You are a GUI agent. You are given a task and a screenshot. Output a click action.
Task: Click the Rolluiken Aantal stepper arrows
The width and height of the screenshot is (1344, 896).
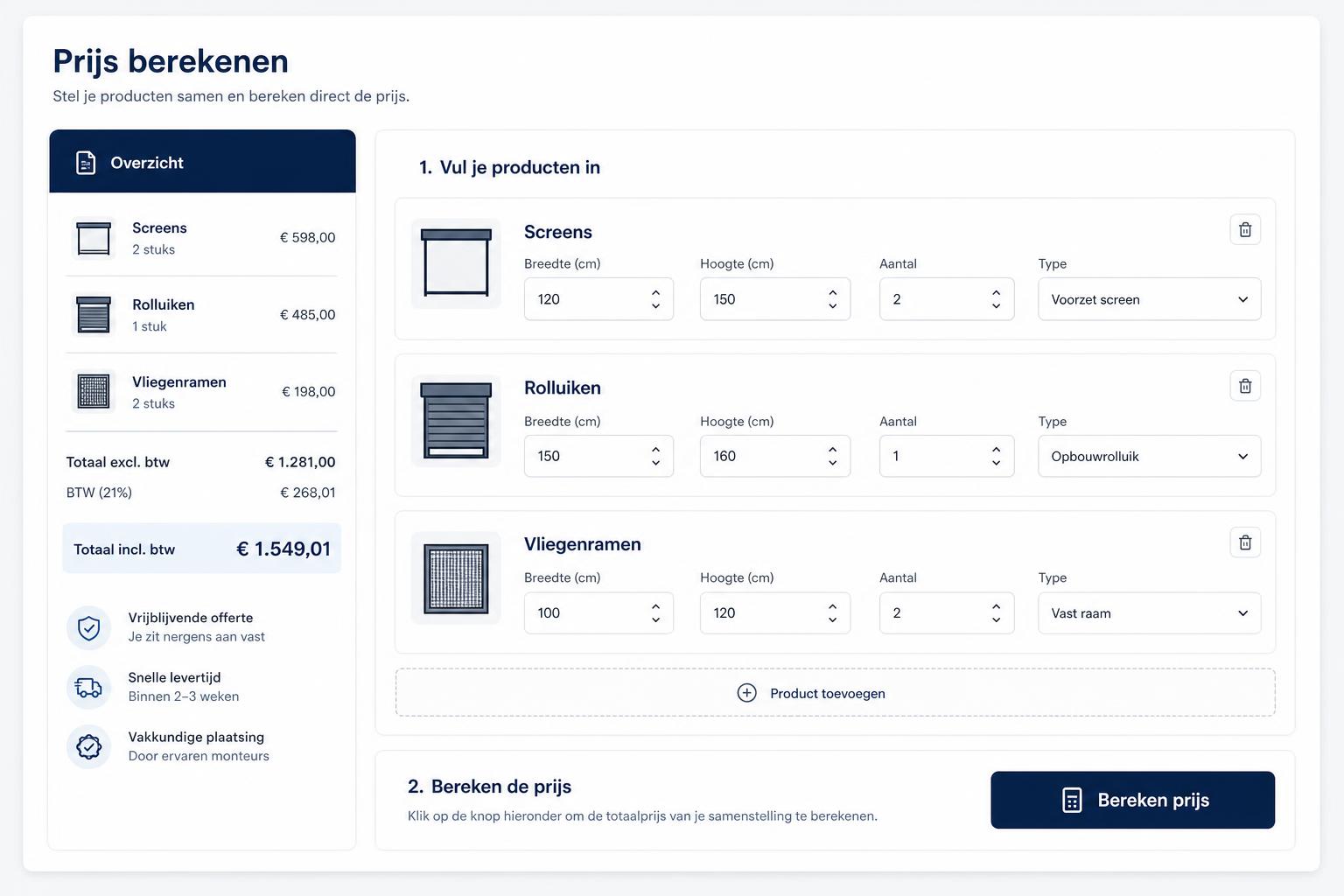(x=996, y=456)
